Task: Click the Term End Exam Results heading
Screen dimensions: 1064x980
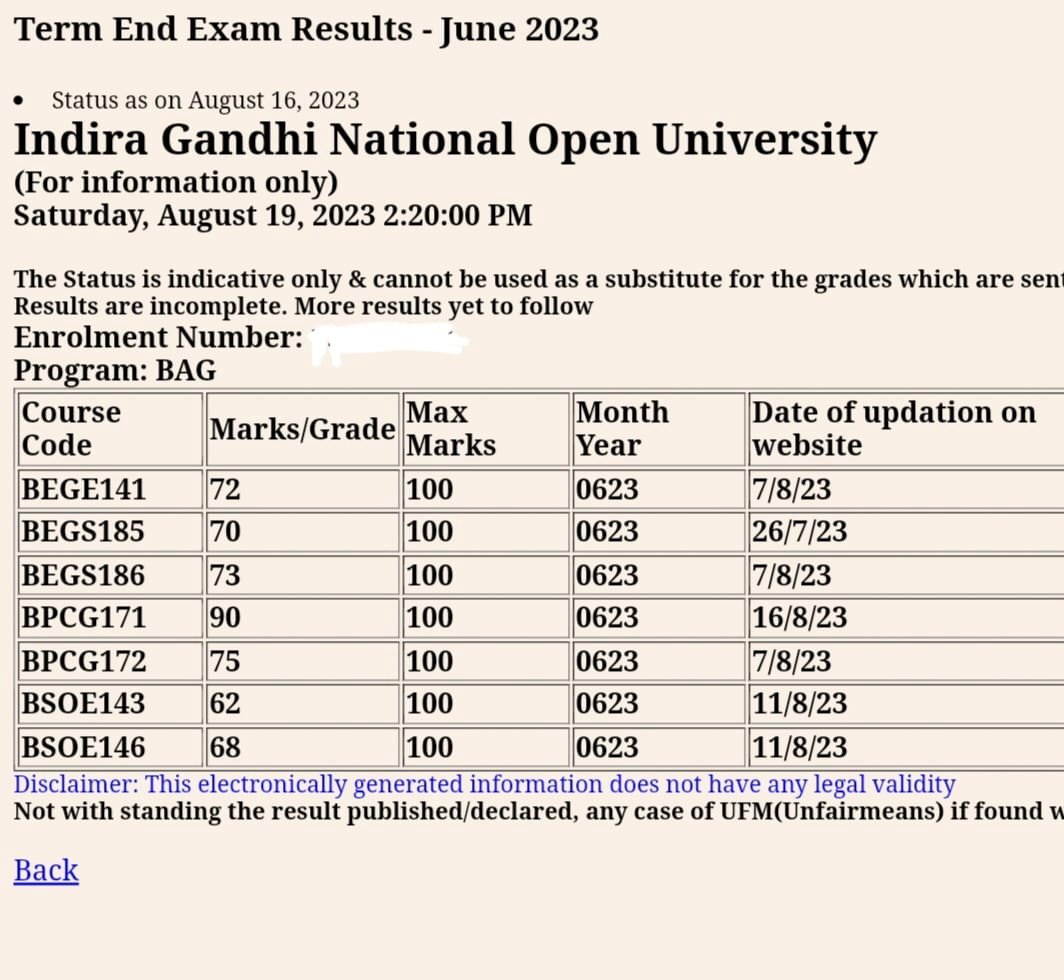Action: [x=306, y=30]
